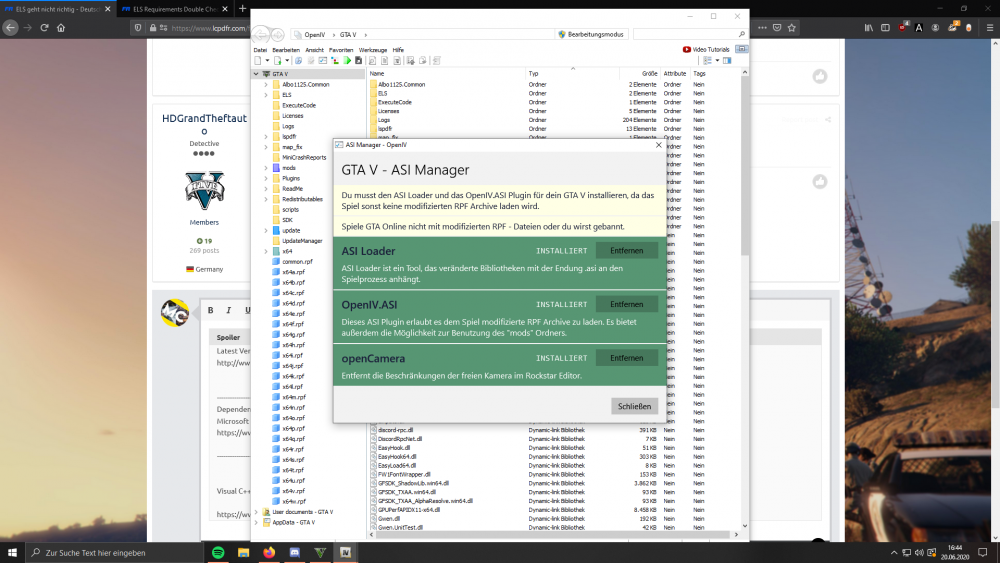Click the new document icon in OpenIV toolbar

258,61
